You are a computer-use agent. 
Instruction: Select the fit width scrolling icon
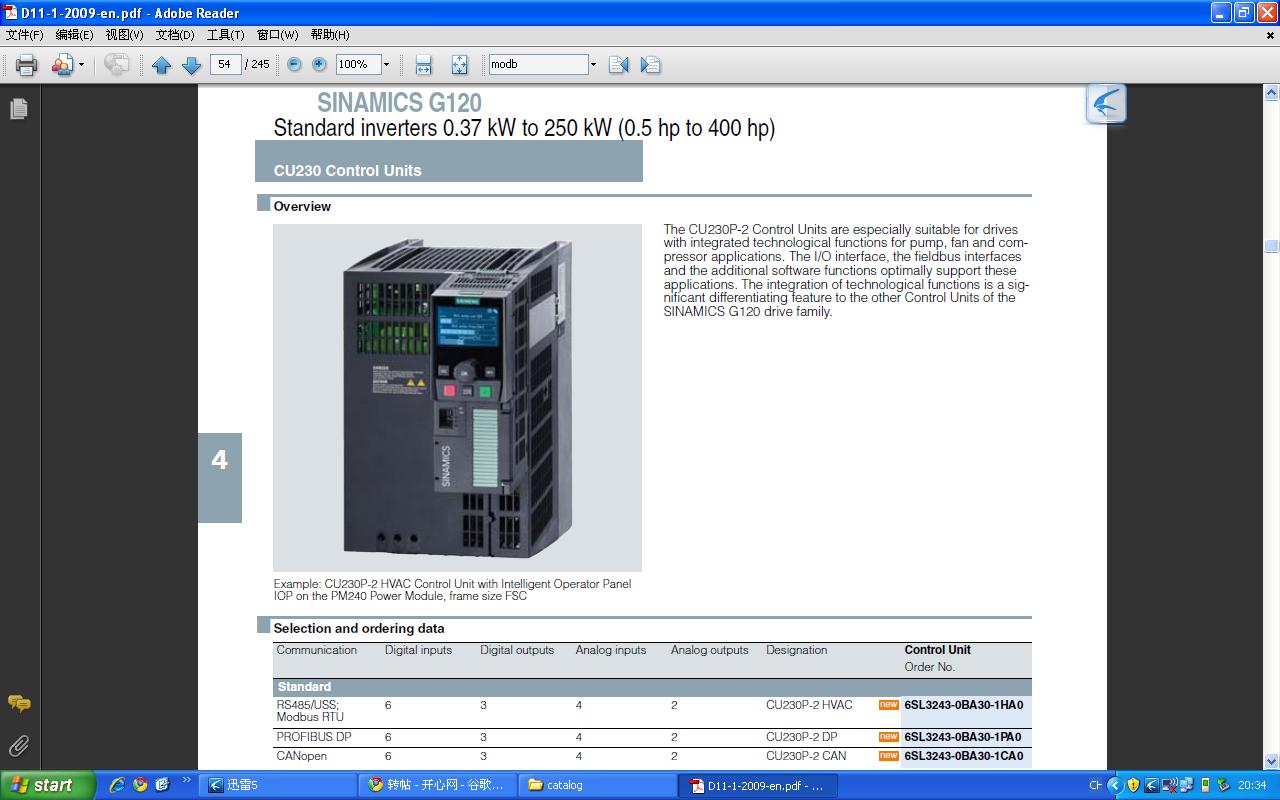[x=423, y=65]
